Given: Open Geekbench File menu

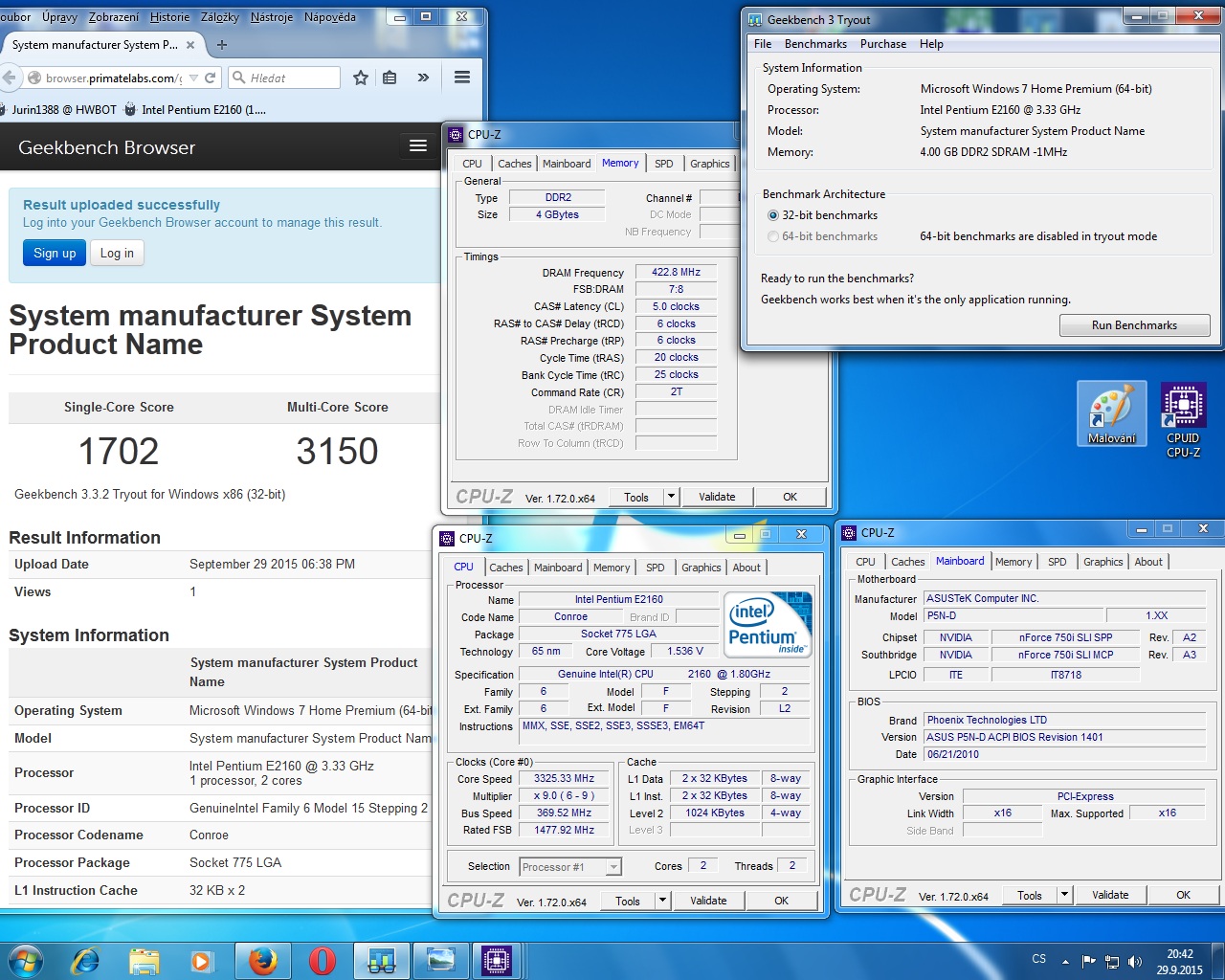Looking at the screenshot, I should 763,44.
